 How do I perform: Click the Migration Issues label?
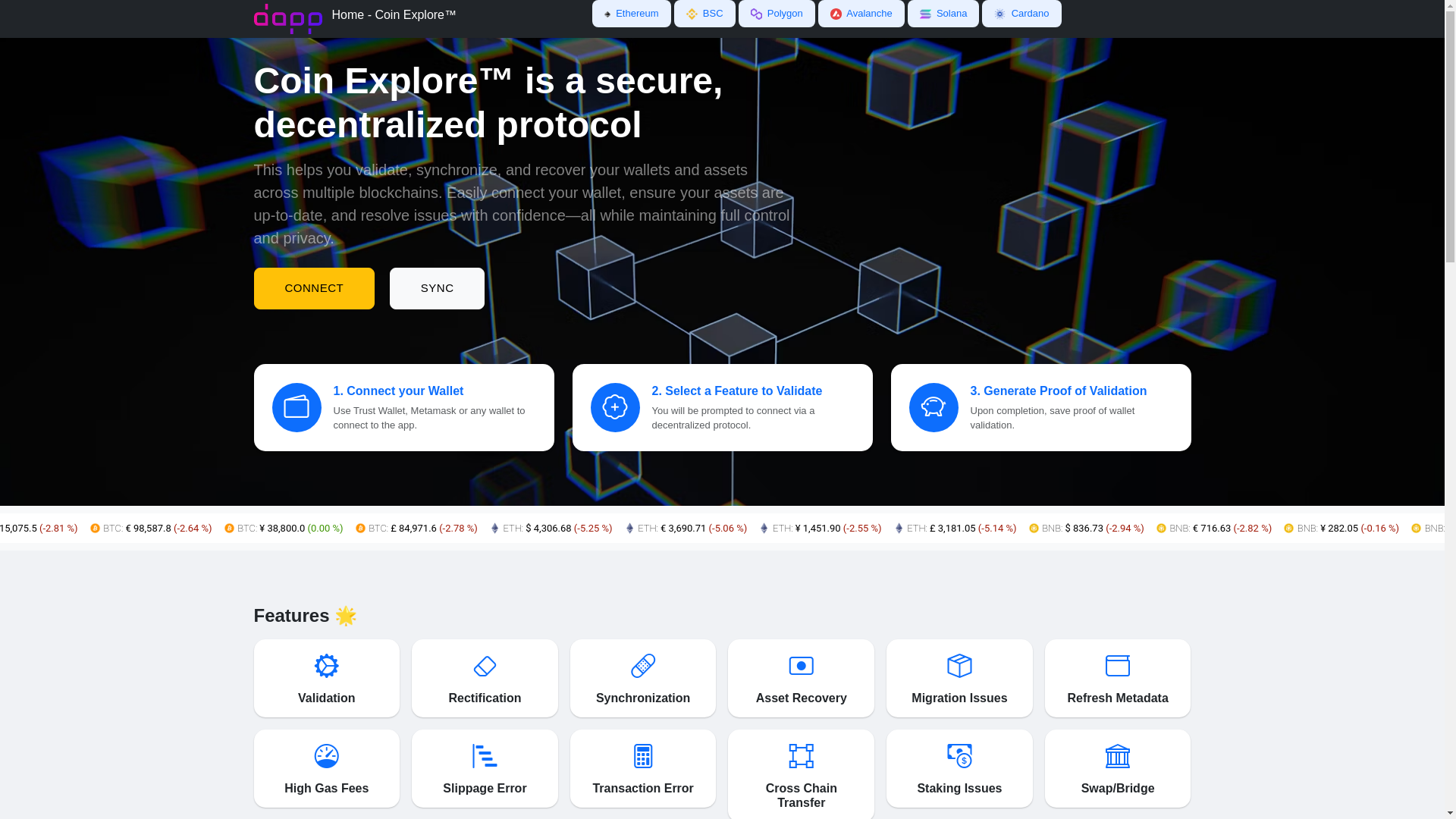(x=959, y=698)
